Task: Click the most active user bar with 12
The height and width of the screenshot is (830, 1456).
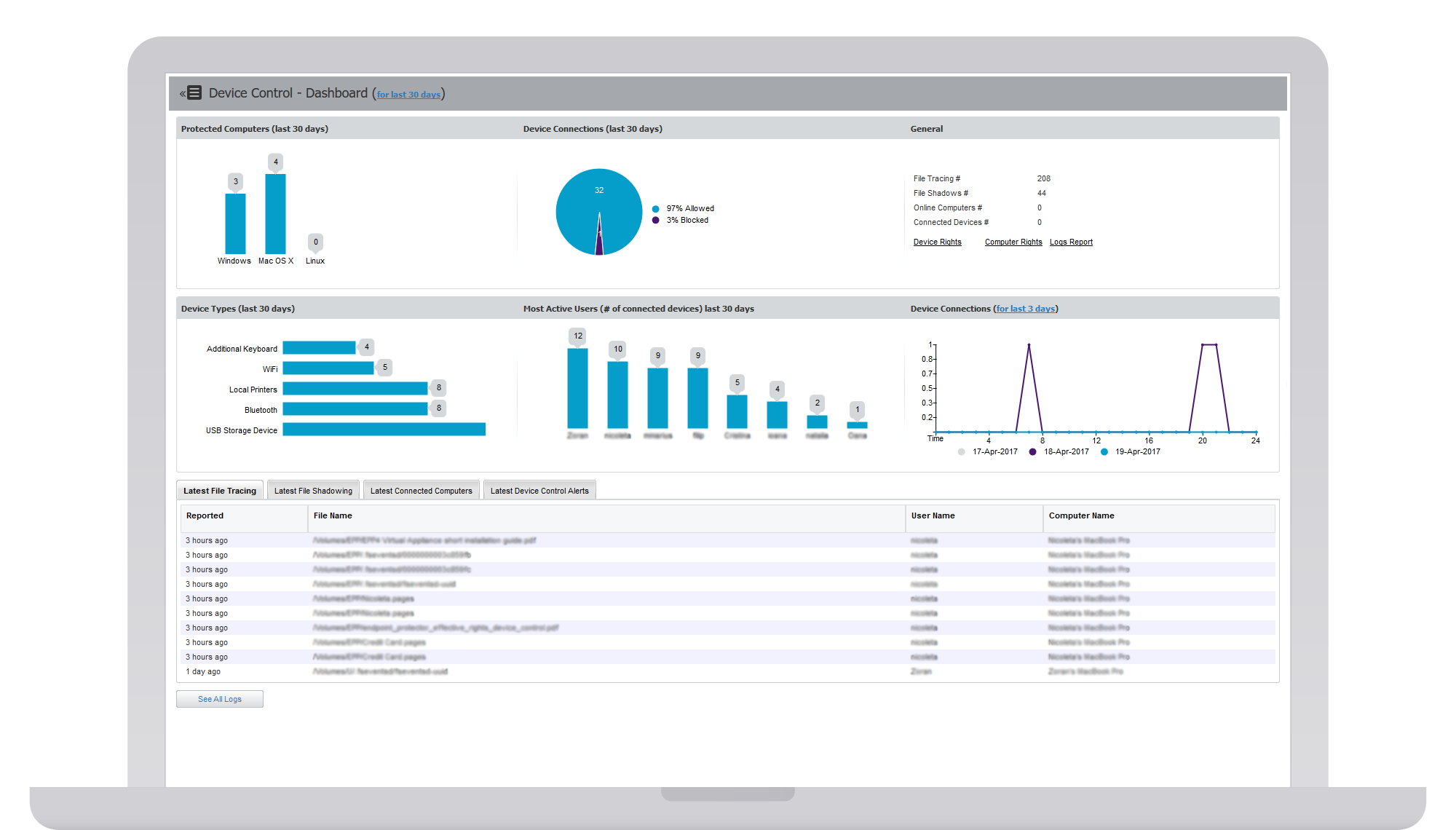Action: point(577,388)
